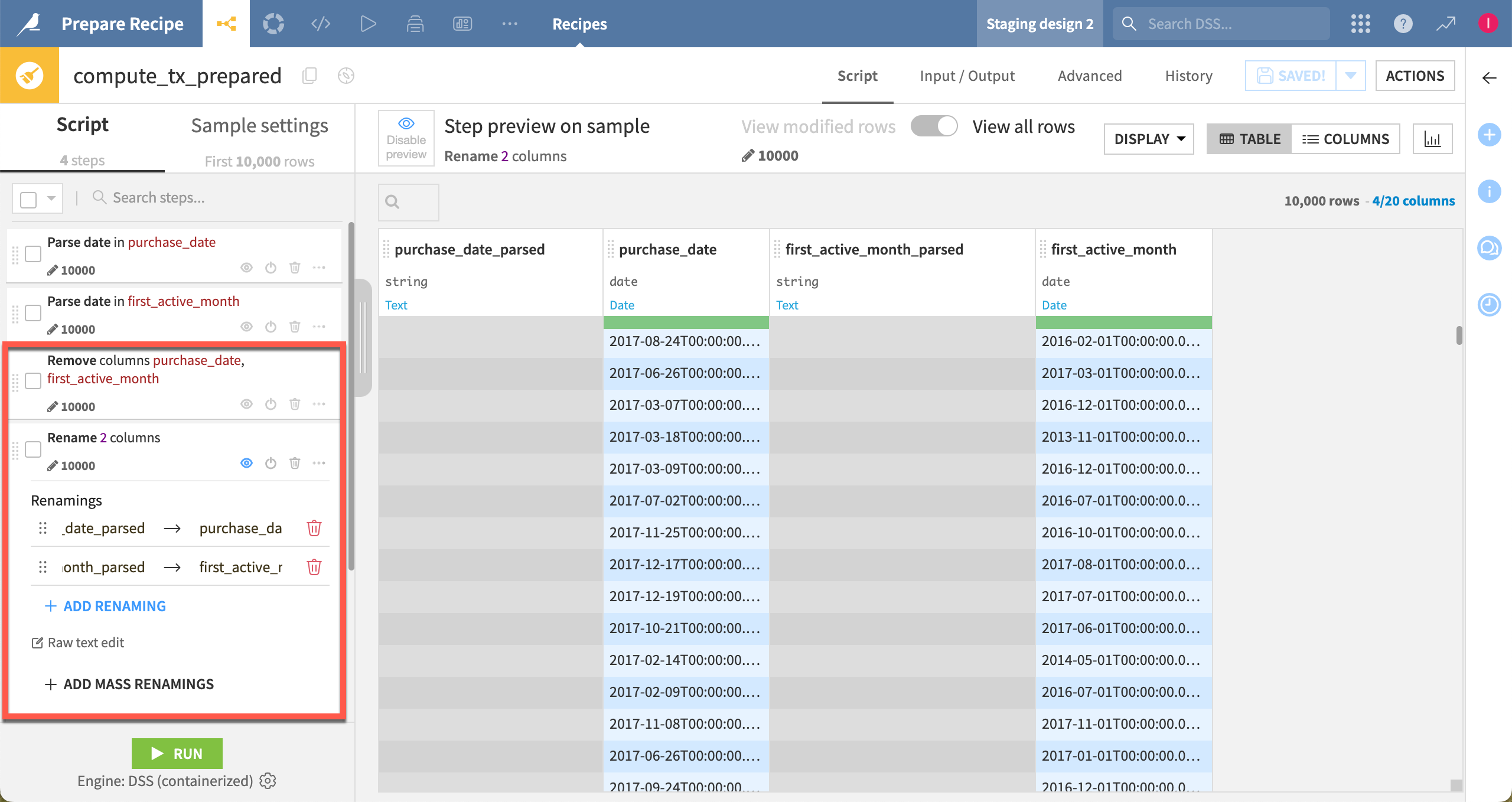Switch to the History tab
The height and width of the screenshot is (802, 1512).
(1188, 76)
